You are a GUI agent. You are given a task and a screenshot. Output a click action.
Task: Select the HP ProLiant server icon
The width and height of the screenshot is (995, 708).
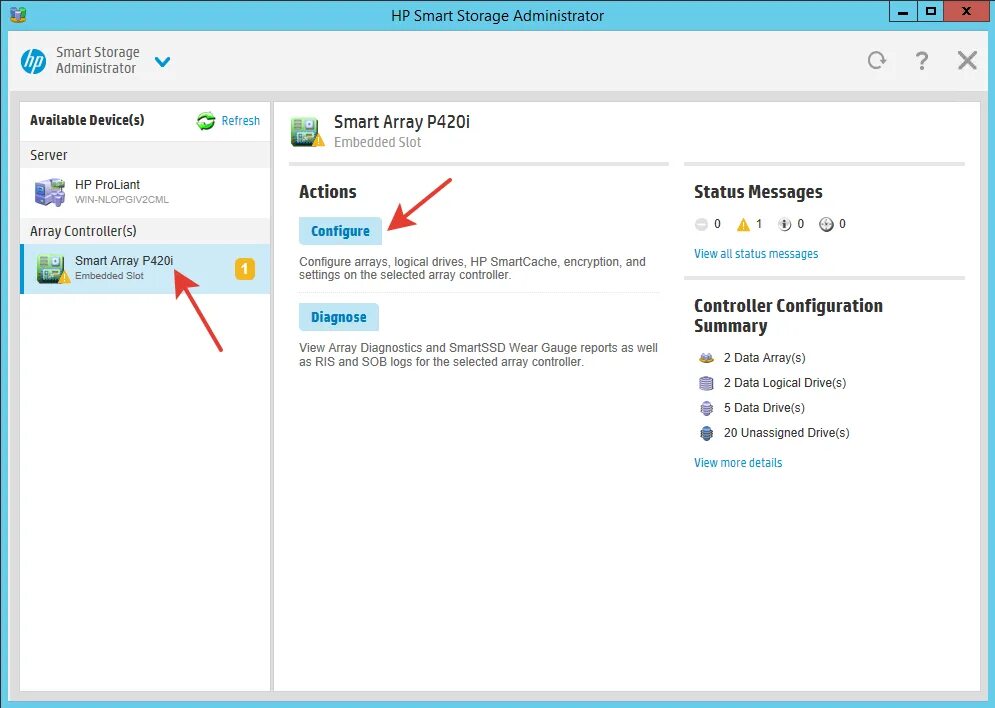(50, 192)
